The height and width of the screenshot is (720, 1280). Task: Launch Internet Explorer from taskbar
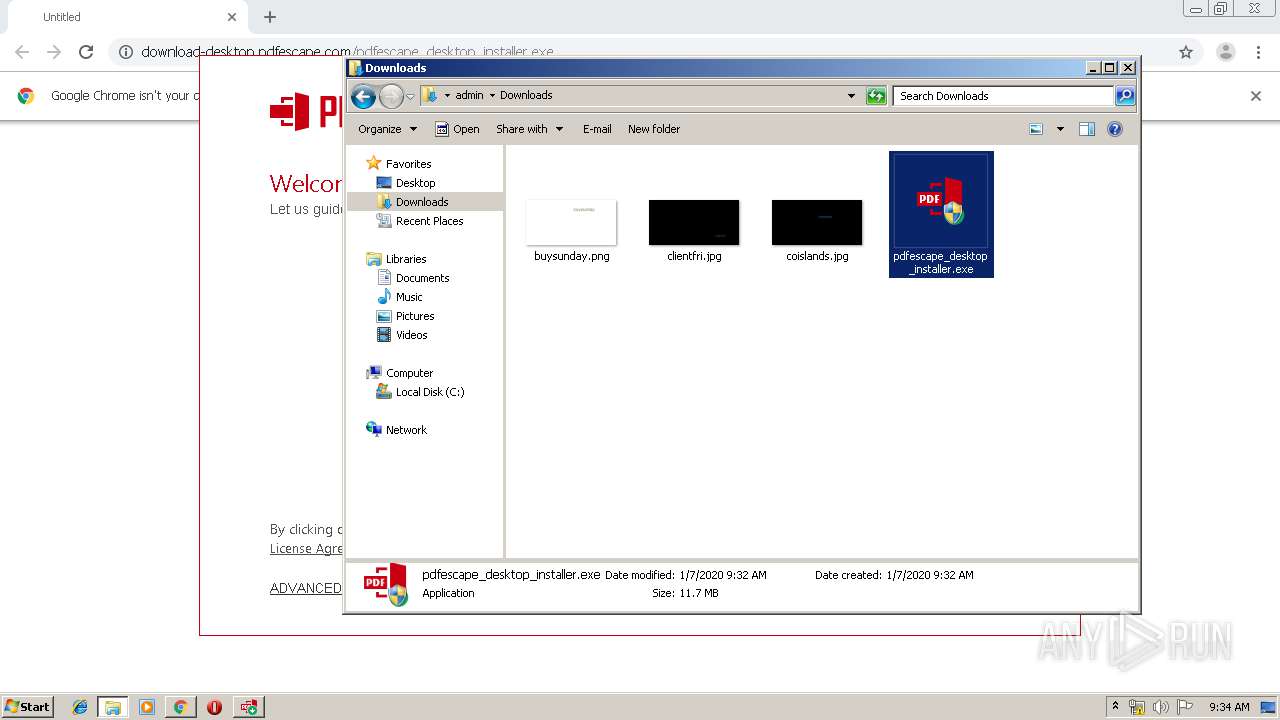(x=80, y=707)
